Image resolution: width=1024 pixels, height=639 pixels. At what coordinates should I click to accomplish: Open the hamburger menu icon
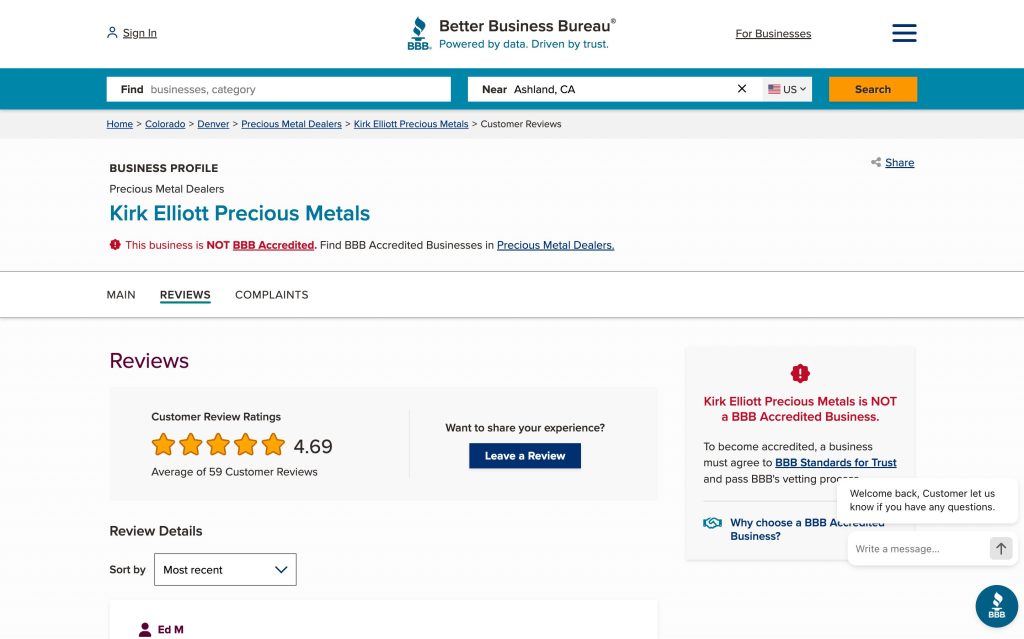(904, 33)
